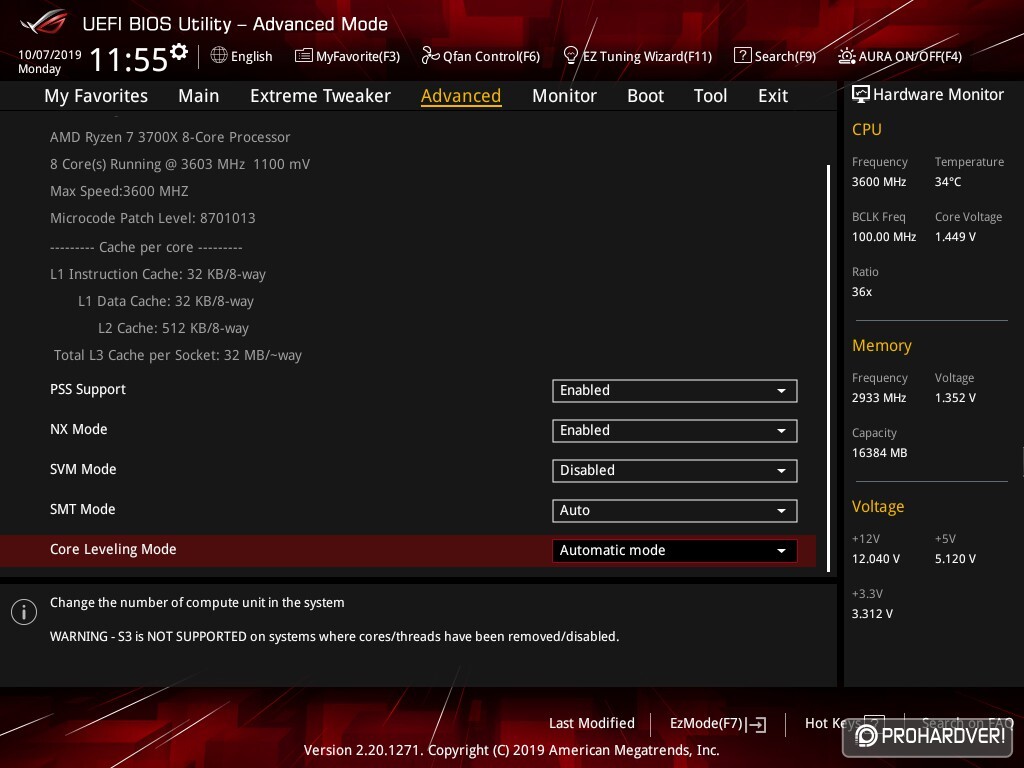Click the EZ Tuning Wizard bulb icon
The image size is (1024, 768).
click(x=570, y=56)
